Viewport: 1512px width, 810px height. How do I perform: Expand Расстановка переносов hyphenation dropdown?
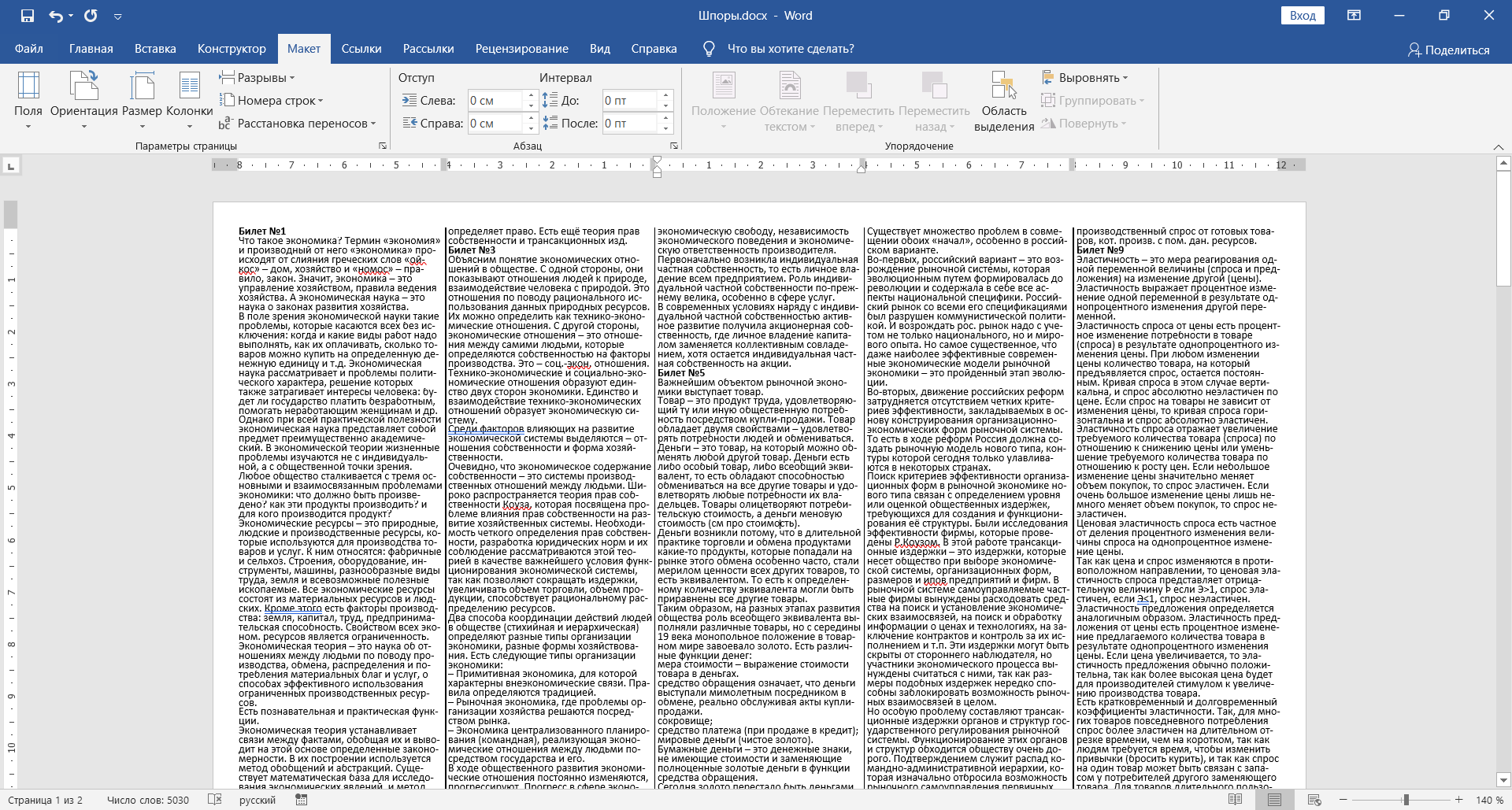pyautogui.click(x=298, y=124)
